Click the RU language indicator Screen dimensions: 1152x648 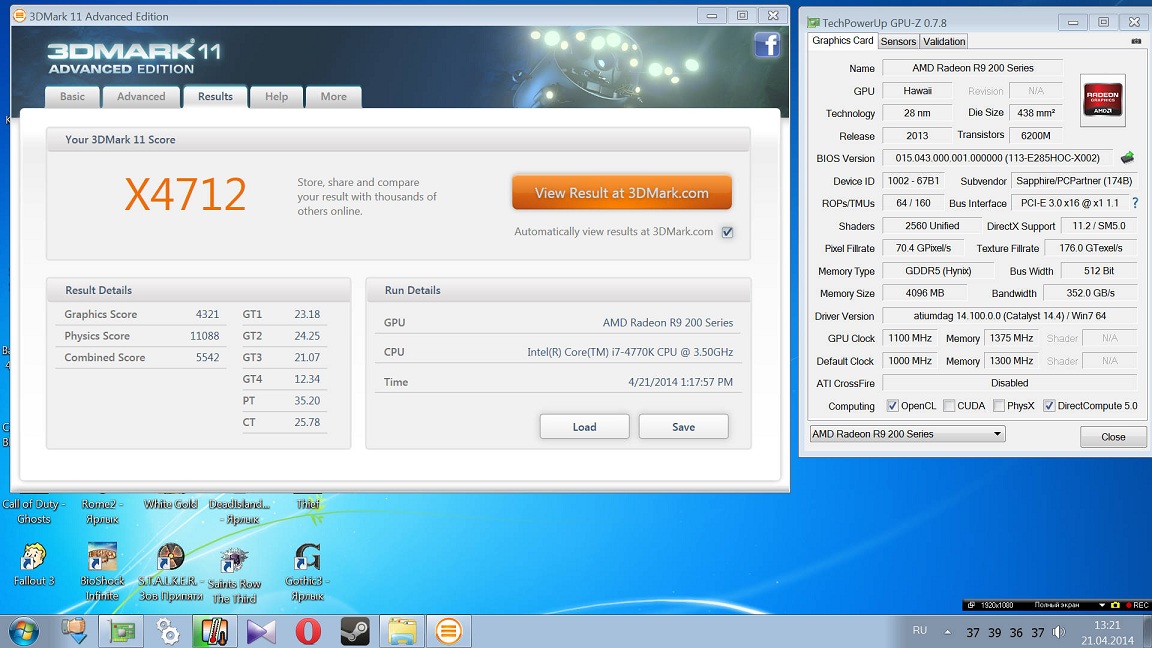tap(920, 630)
